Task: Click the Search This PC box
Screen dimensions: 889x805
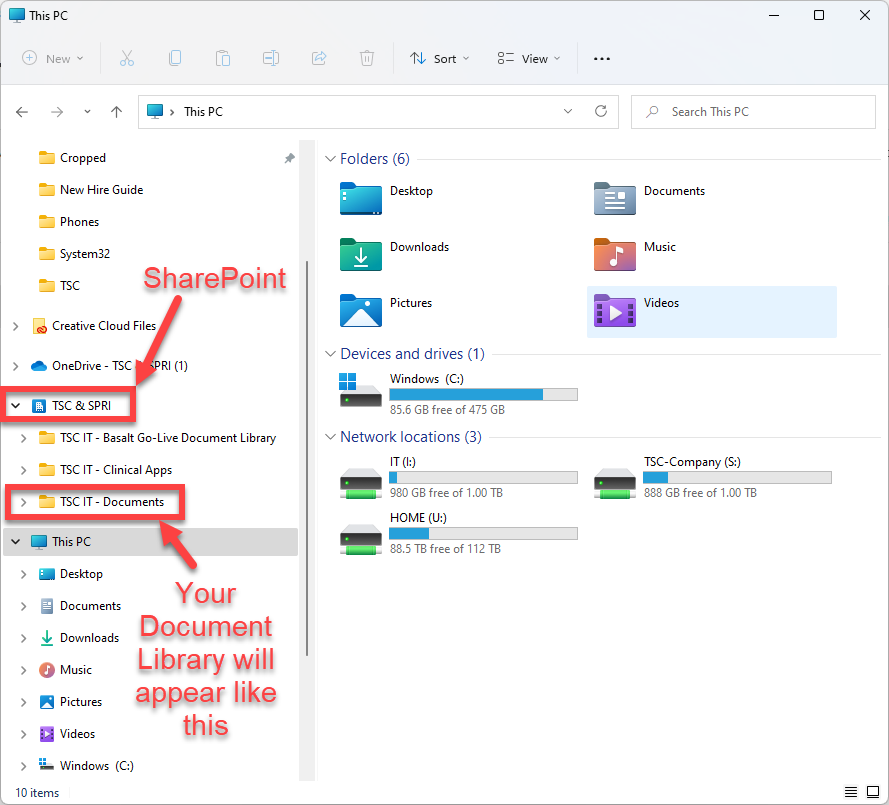Action: [x=753, y=112]
